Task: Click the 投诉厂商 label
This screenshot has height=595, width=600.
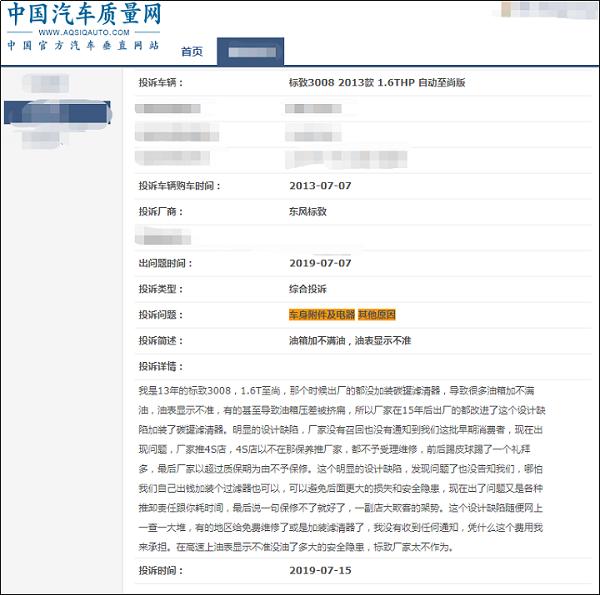Action: point(161,212)
